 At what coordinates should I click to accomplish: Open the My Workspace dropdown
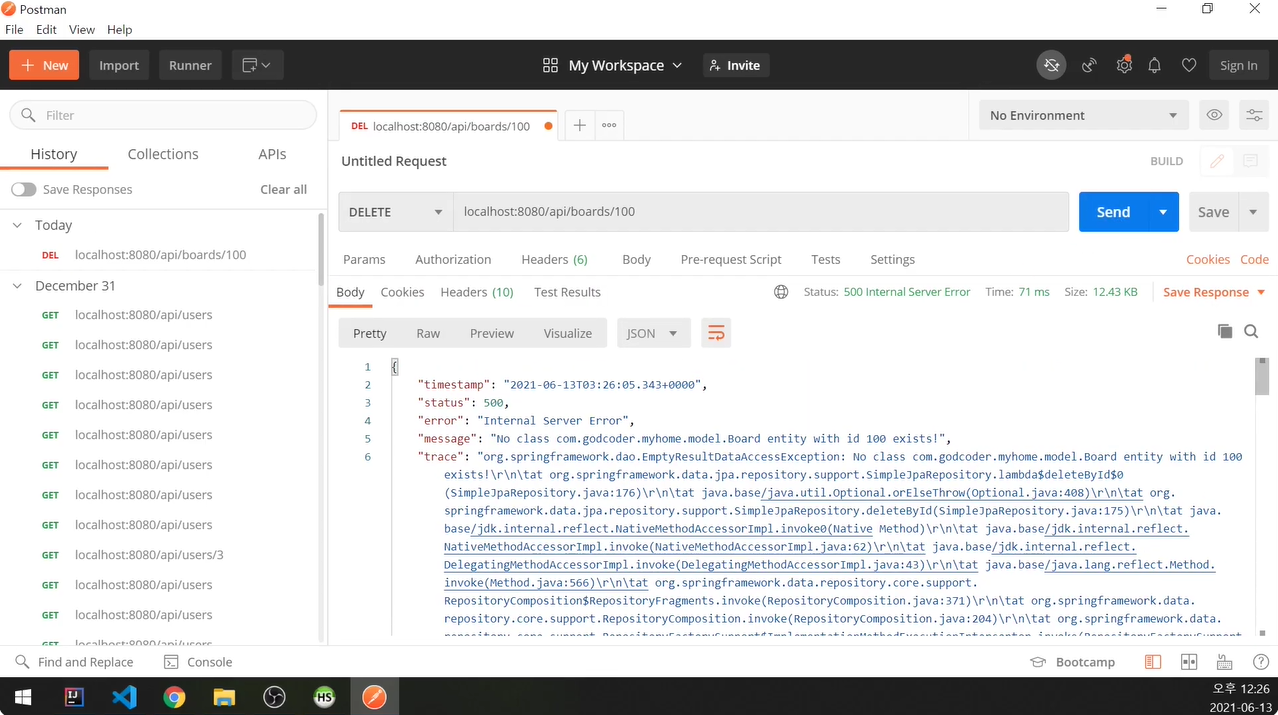(625, 65)
